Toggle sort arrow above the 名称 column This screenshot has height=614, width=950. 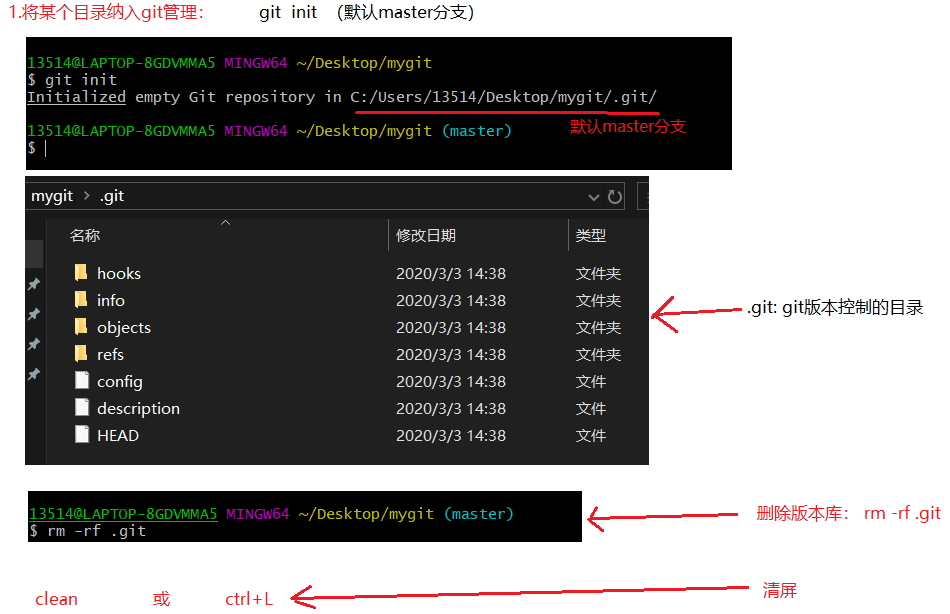[x=225, y=223]
